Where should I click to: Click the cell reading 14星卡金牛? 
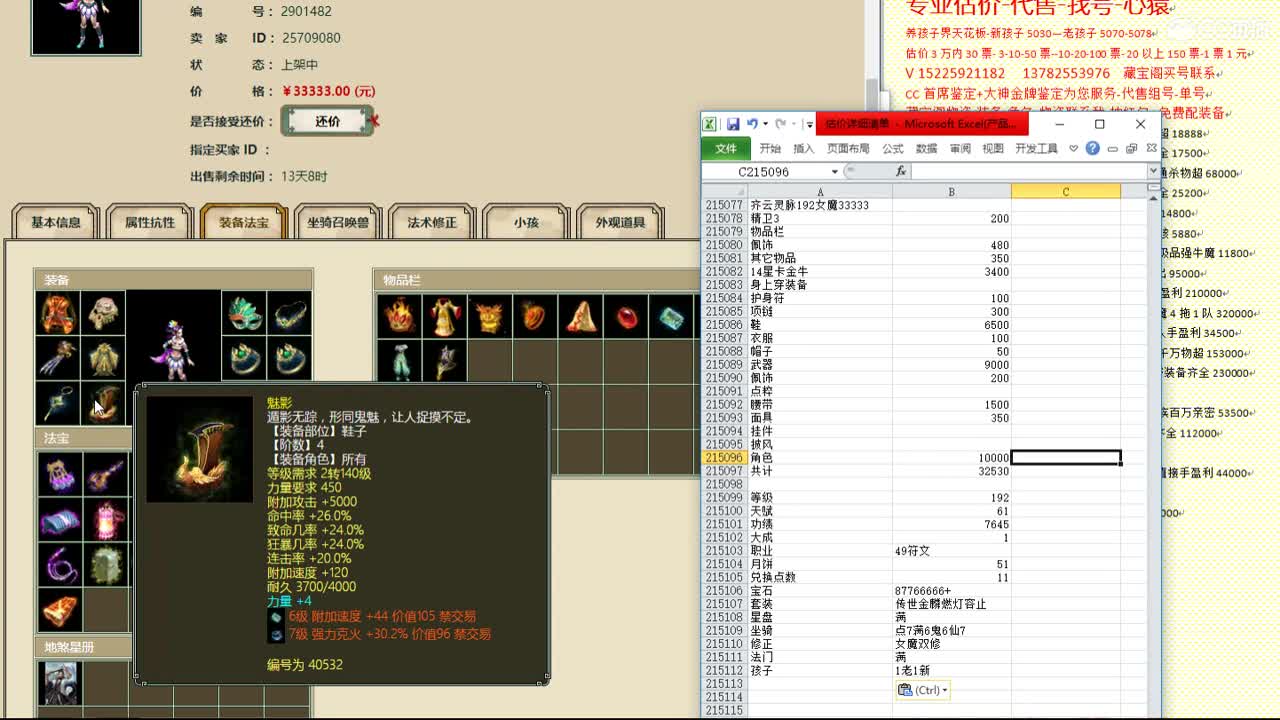820,272
